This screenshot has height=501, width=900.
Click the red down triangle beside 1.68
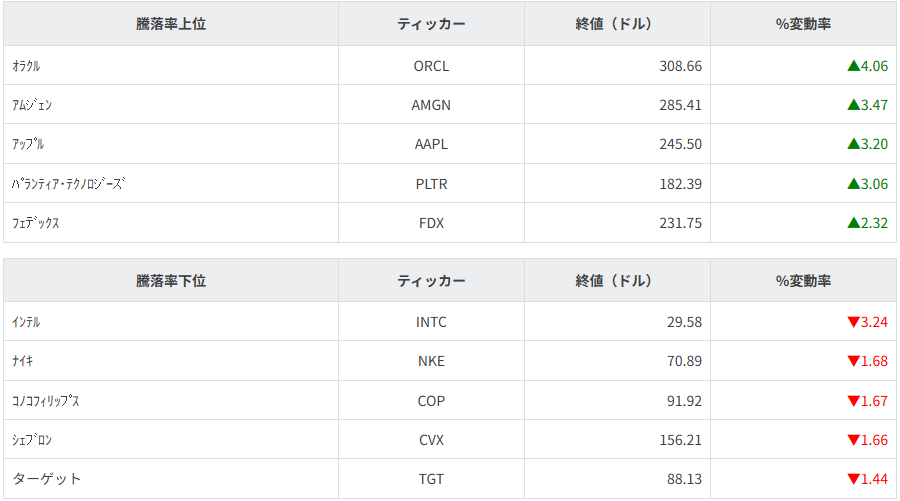[x=853, y=361]
